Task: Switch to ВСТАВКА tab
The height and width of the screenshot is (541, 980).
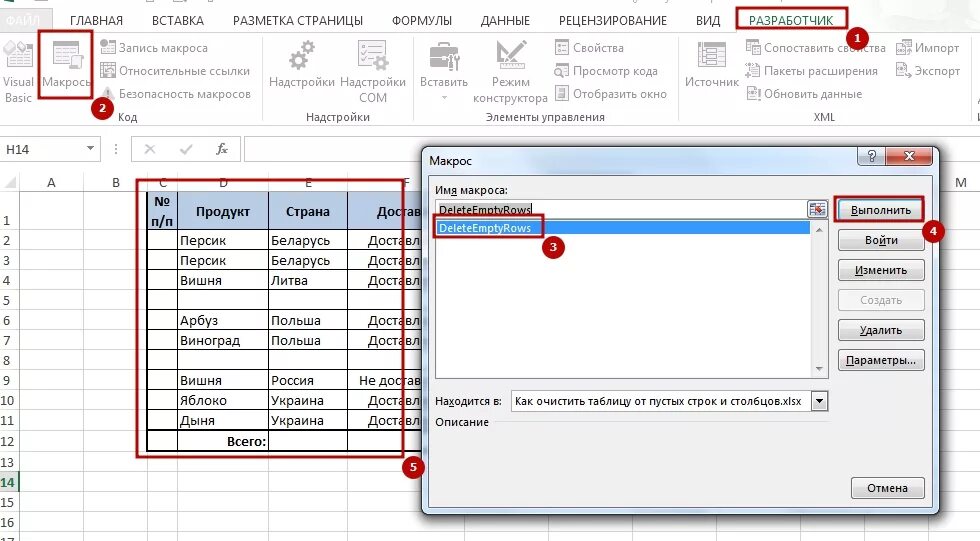Action: click(x=178, y=21)
